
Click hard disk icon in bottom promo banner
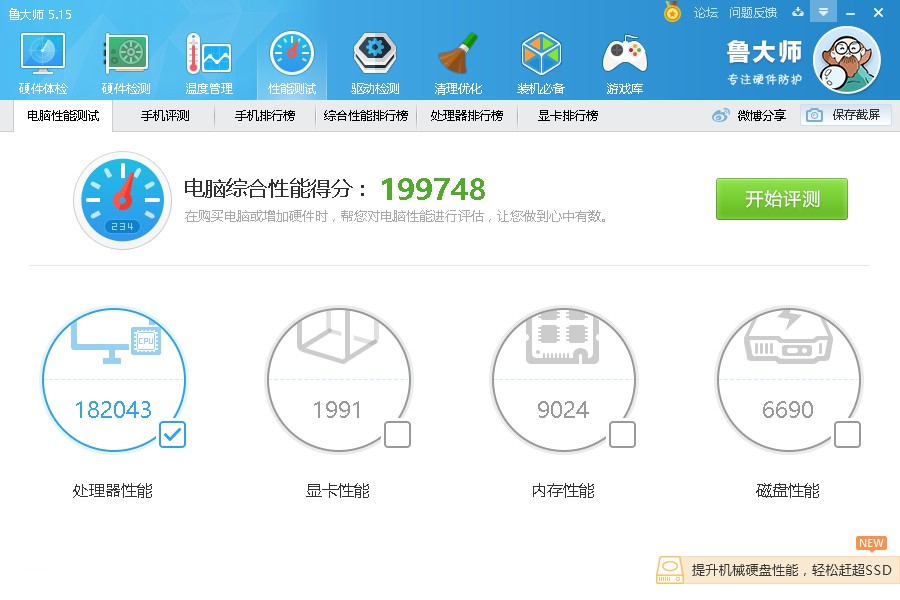click(x=669, y=570)
